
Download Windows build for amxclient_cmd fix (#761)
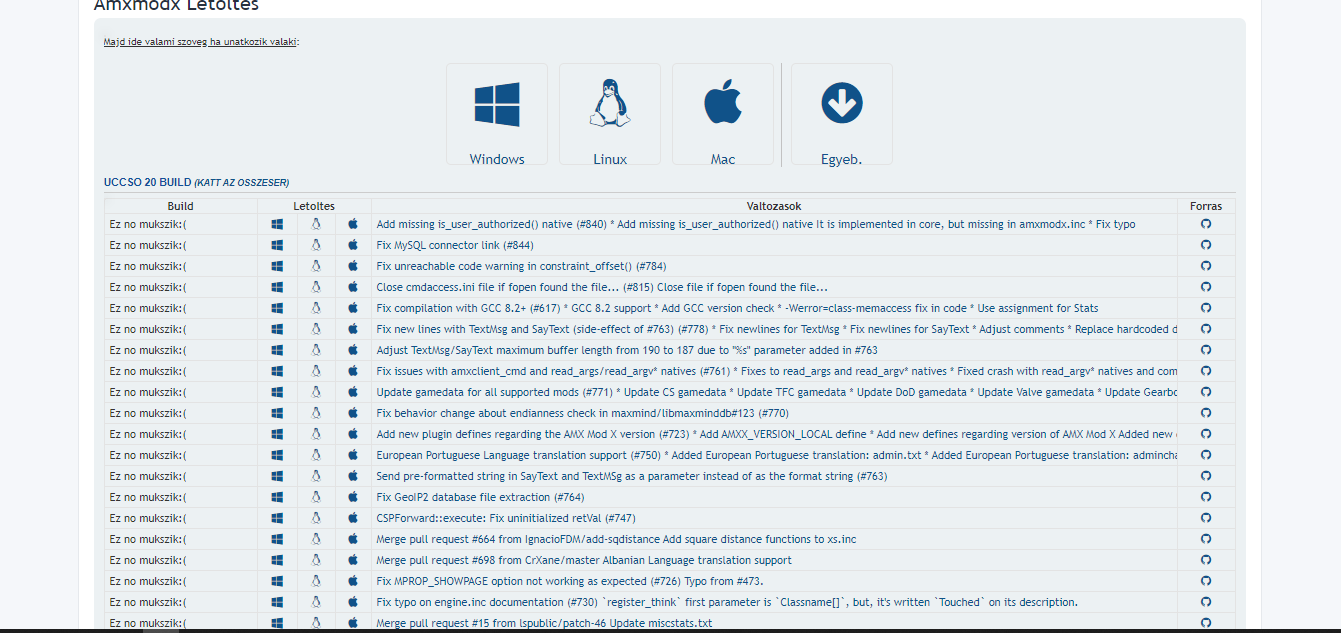(277, 371)
